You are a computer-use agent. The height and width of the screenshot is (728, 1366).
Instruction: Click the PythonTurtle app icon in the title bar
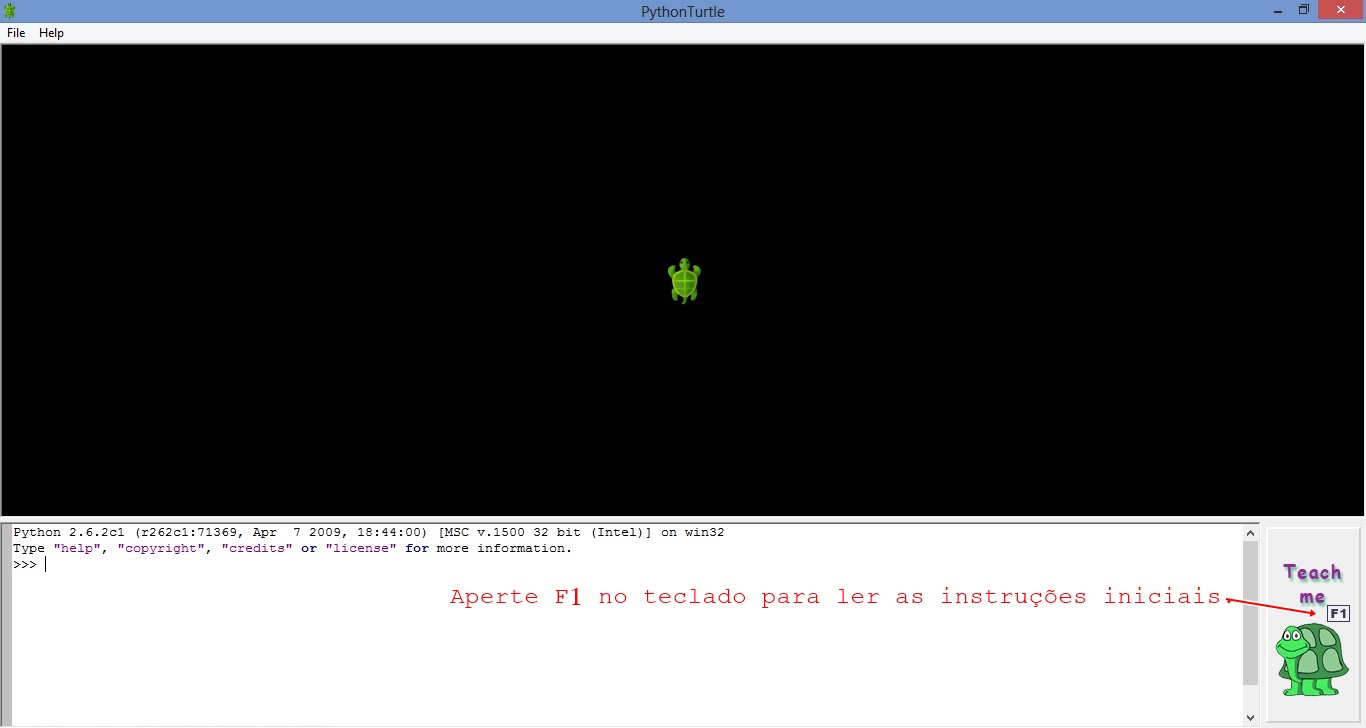(x=10, y=11)
